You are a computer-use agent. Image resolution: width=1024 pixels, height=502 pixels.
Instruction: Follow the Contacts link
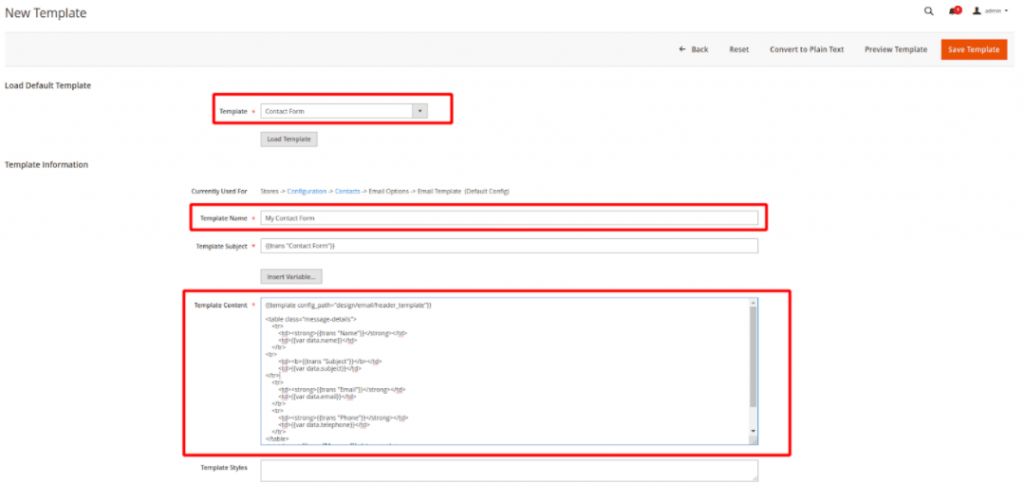348,190
